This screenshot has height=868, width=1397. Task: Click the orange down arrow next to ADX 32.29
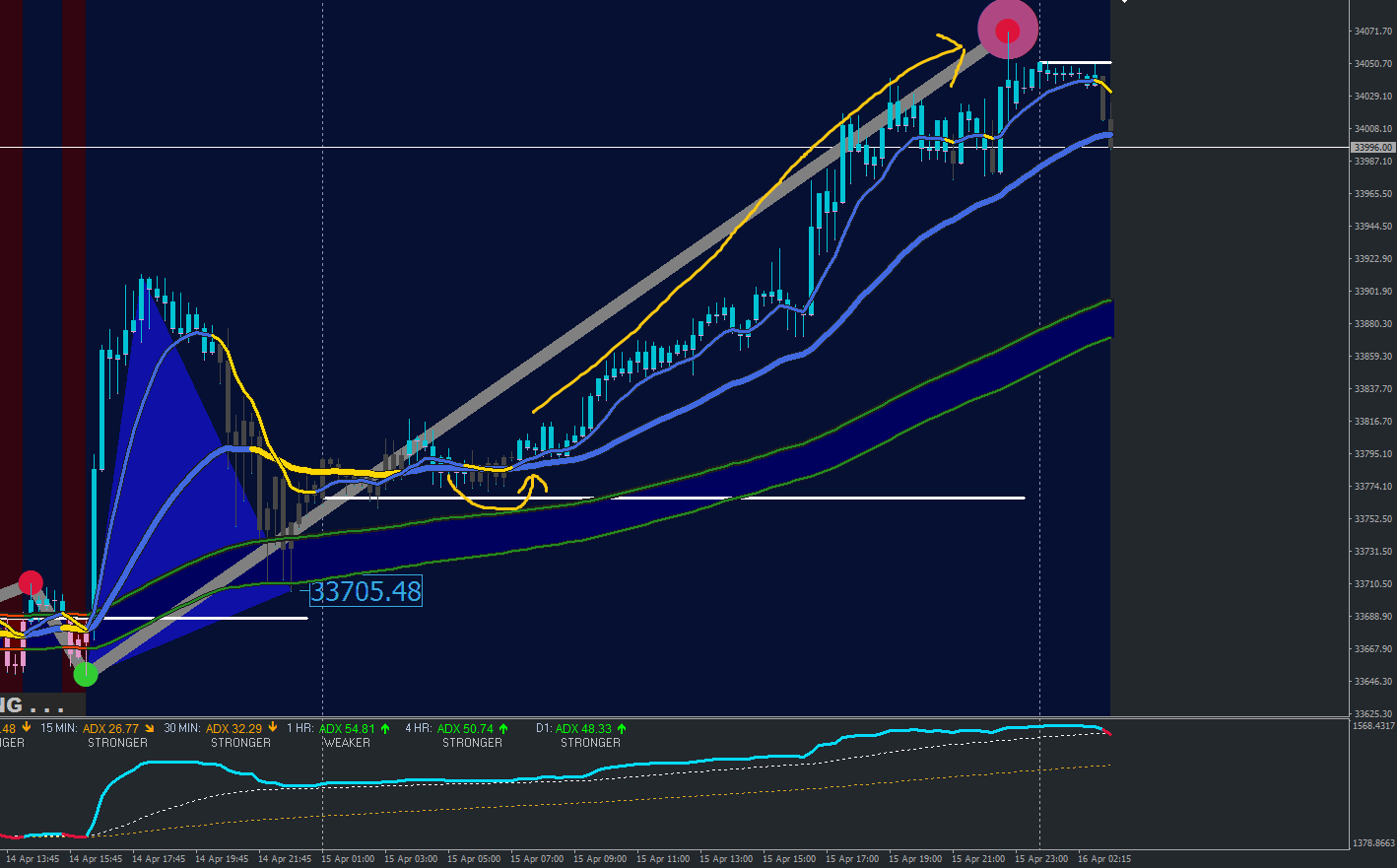coord(272,729)
